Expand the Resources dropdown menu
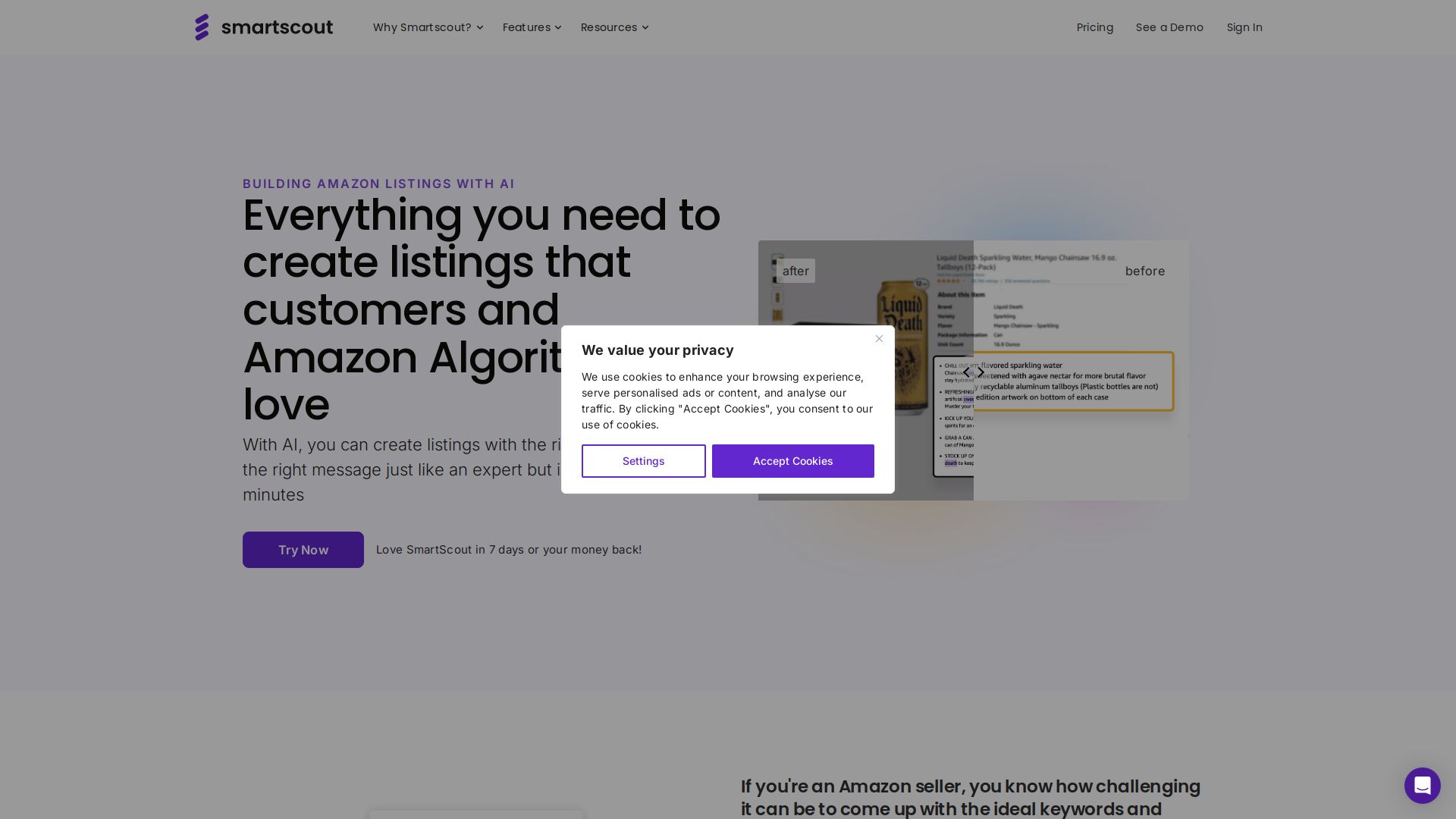This screenshot has height=819, width=1456. tap(614, 27)
